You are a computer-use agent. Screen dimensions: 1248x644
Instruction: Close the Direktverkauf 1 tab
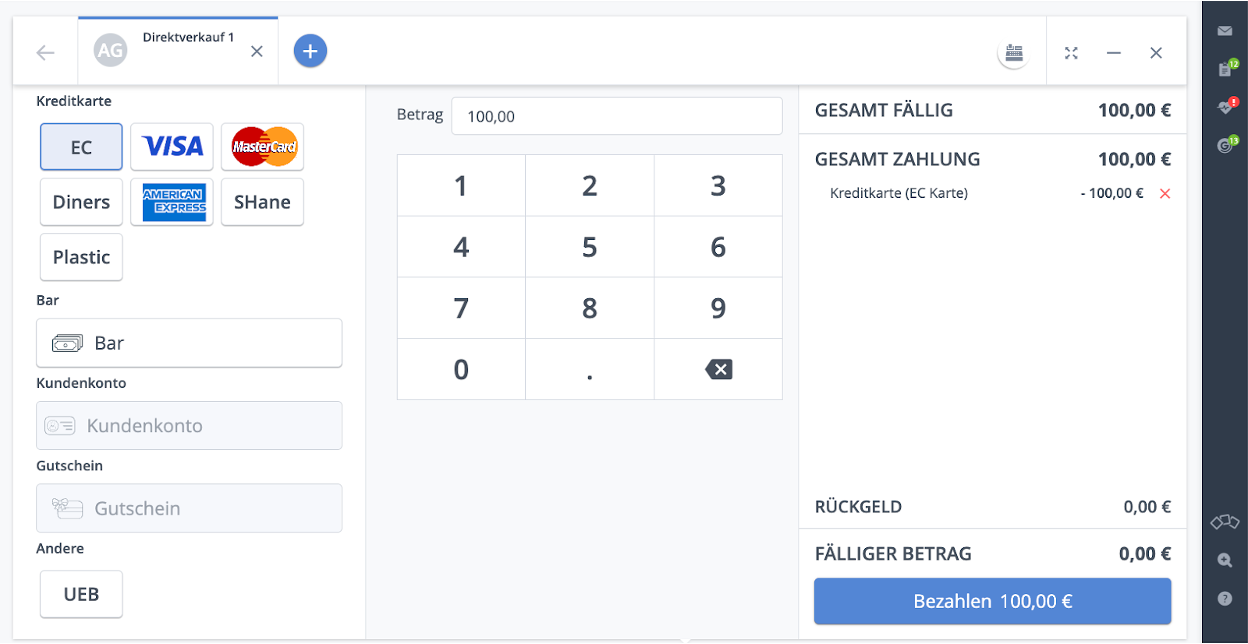tap(257, 51)
